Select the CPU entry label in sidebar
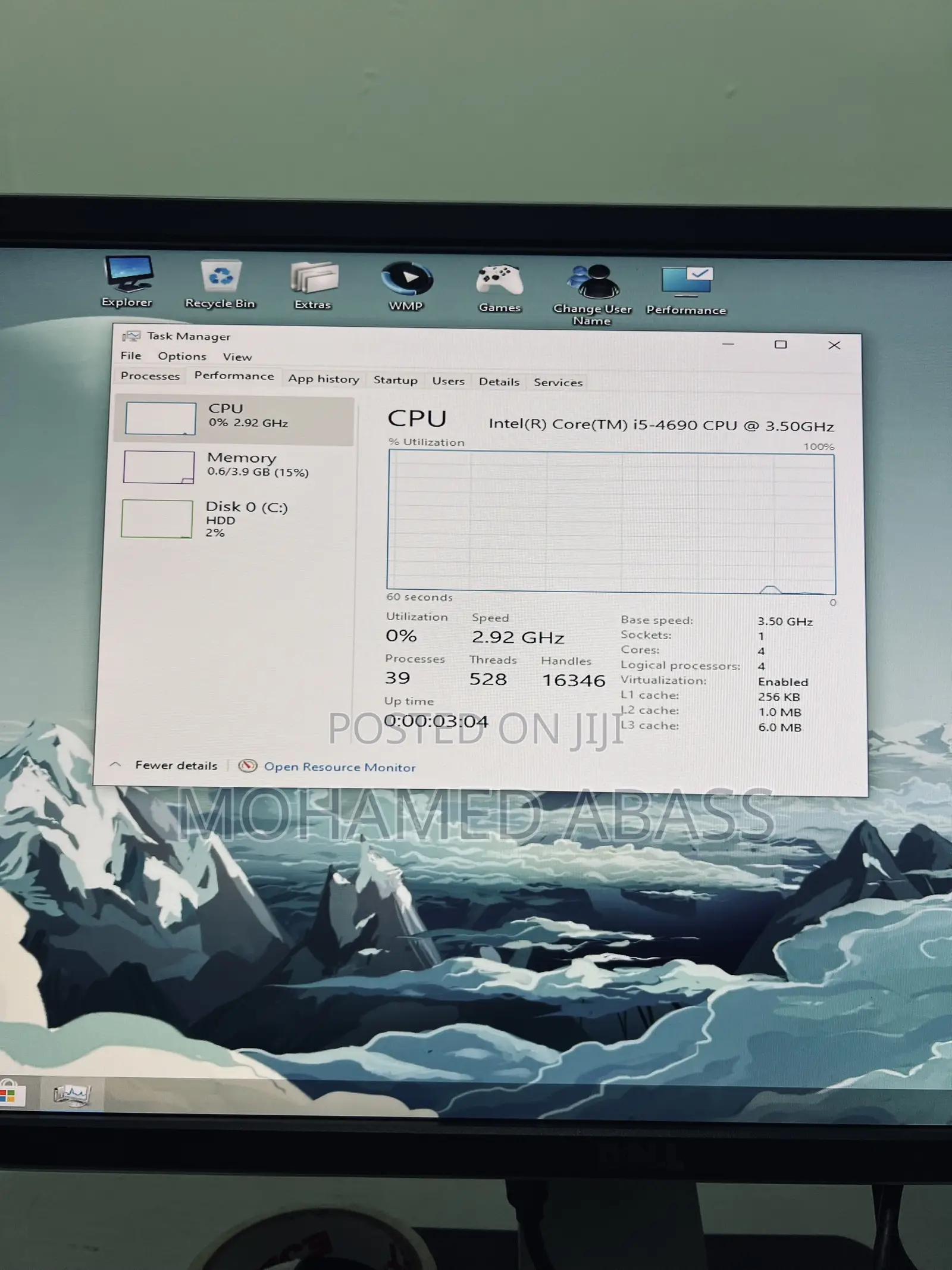Image resolution: width=952 pixels, height=1270 pixels. pos(226,408)
